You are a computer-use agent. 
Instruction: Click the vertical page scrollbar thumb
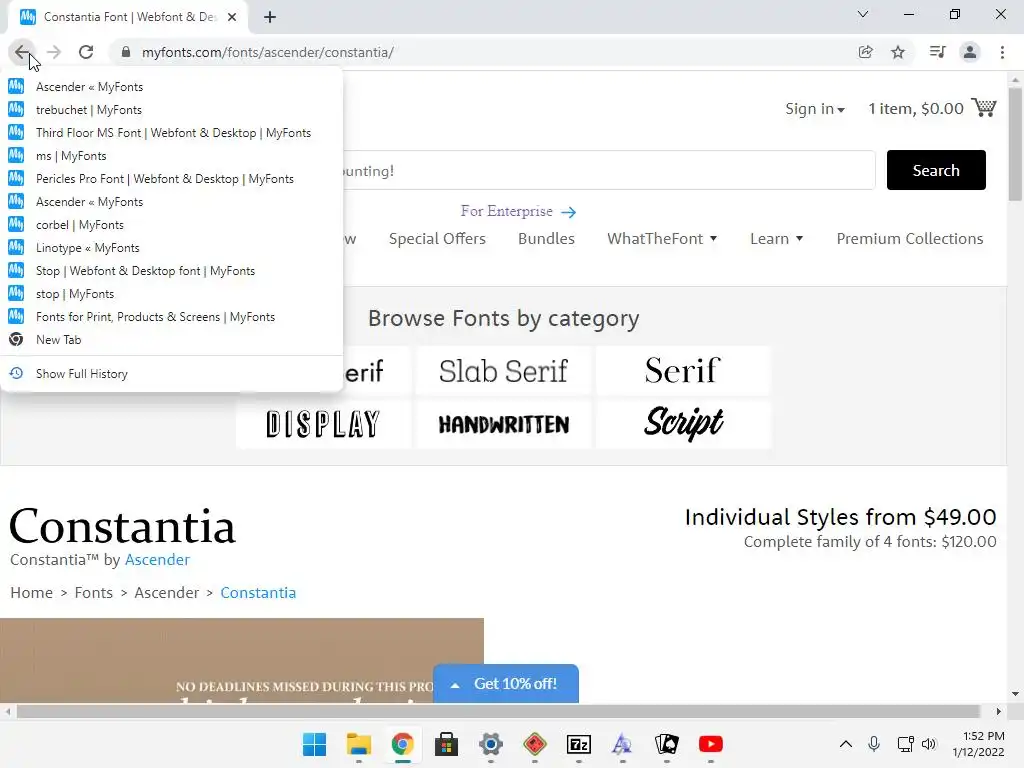[x=1015, y=144]
